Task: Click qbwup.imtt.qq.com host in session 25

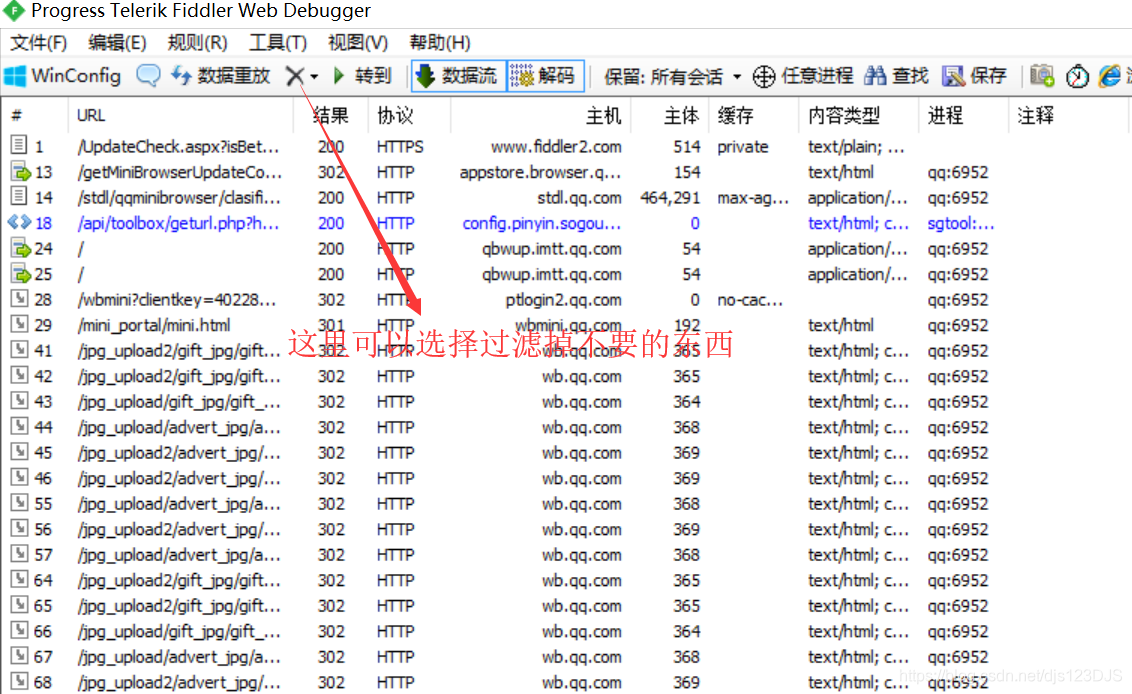Action: (552, 274)
